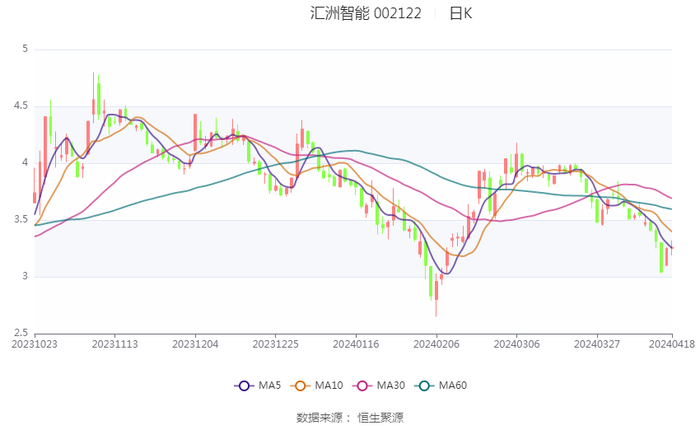Click the 20240306 date tick label
This screenshot has height=426, width=700.
tap(516, 342)
